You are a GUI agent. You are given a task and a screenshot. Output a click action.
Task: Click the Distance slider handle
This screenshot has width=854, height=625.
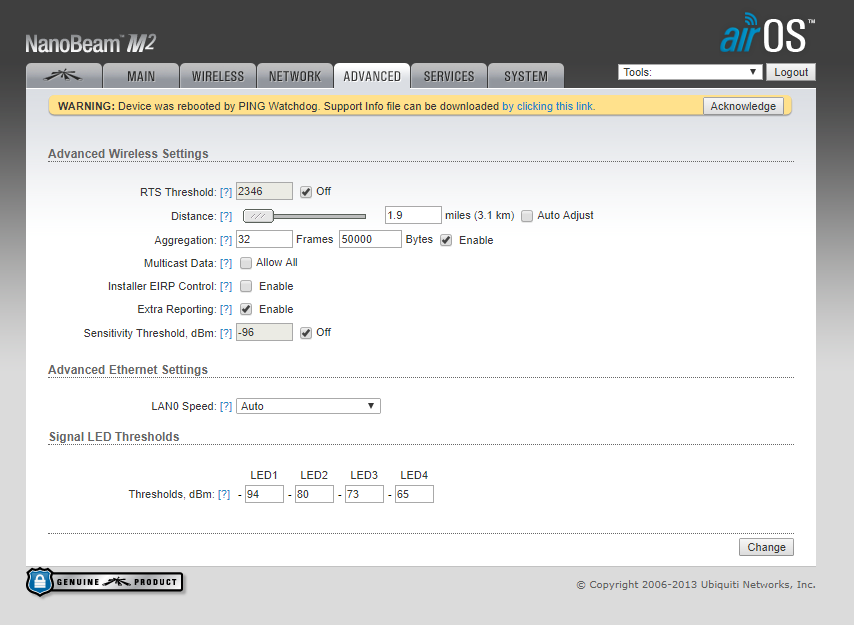click(258, 216)
